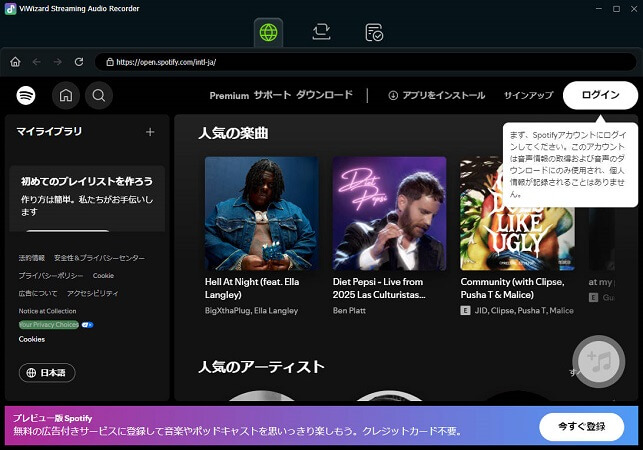The height and width of the screenshot is (450, 643).
Task: Click Hell At Night song title
Action: click(252, 288)
